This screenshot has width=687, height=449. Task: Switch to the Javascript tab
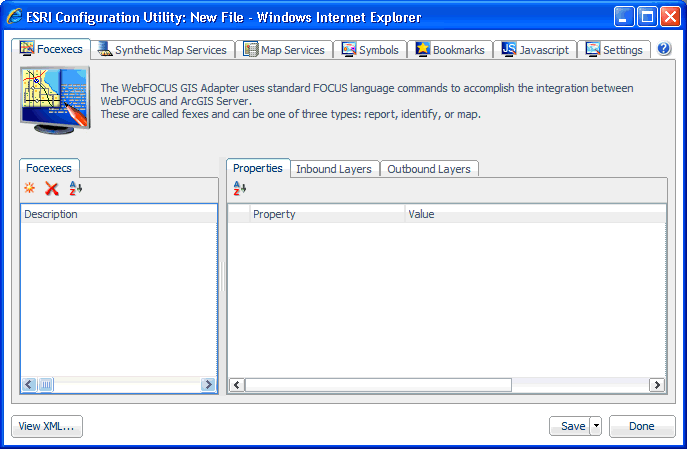535,50
